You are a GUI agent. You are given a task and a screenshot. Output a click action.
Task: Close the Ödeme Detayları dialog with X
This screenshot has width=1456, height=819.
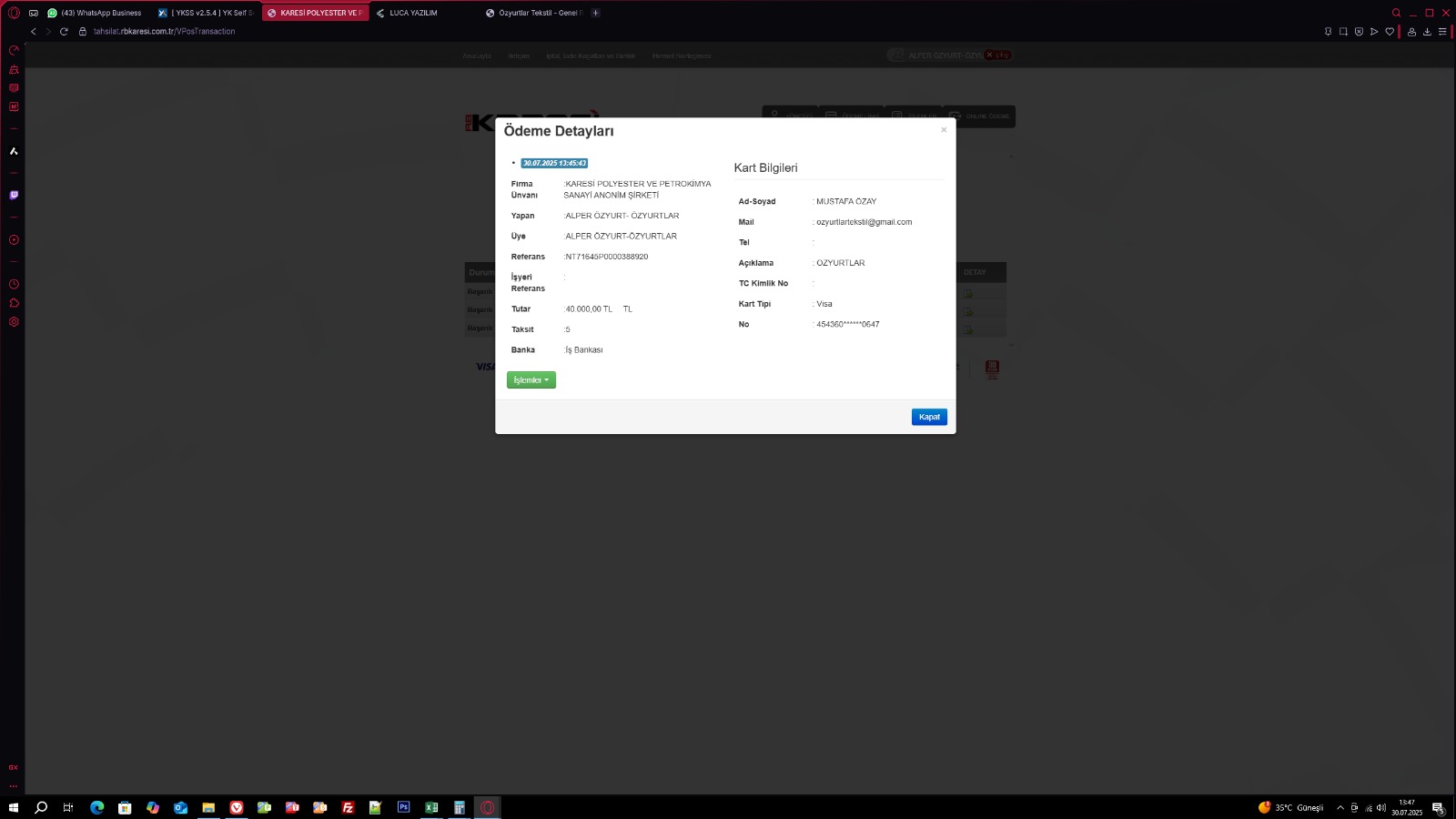[944, 130]
